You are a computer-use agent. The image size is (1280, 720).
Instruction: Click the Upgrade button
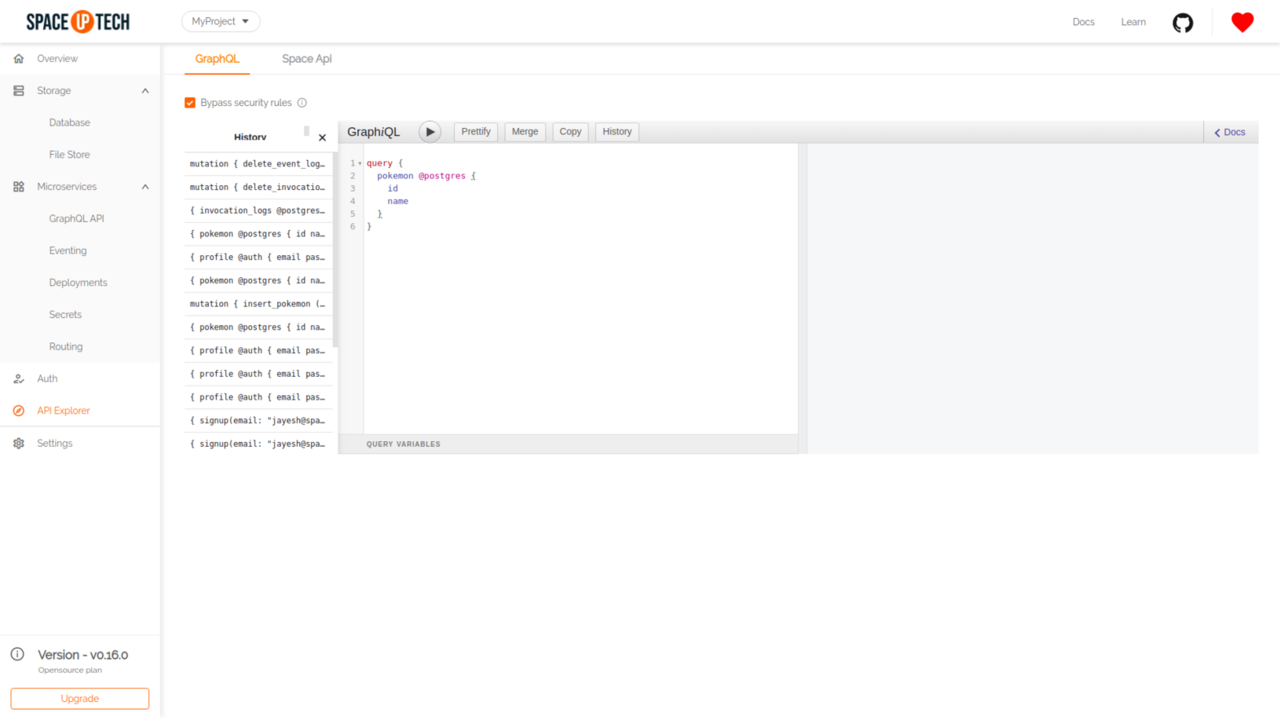(80, 698)
